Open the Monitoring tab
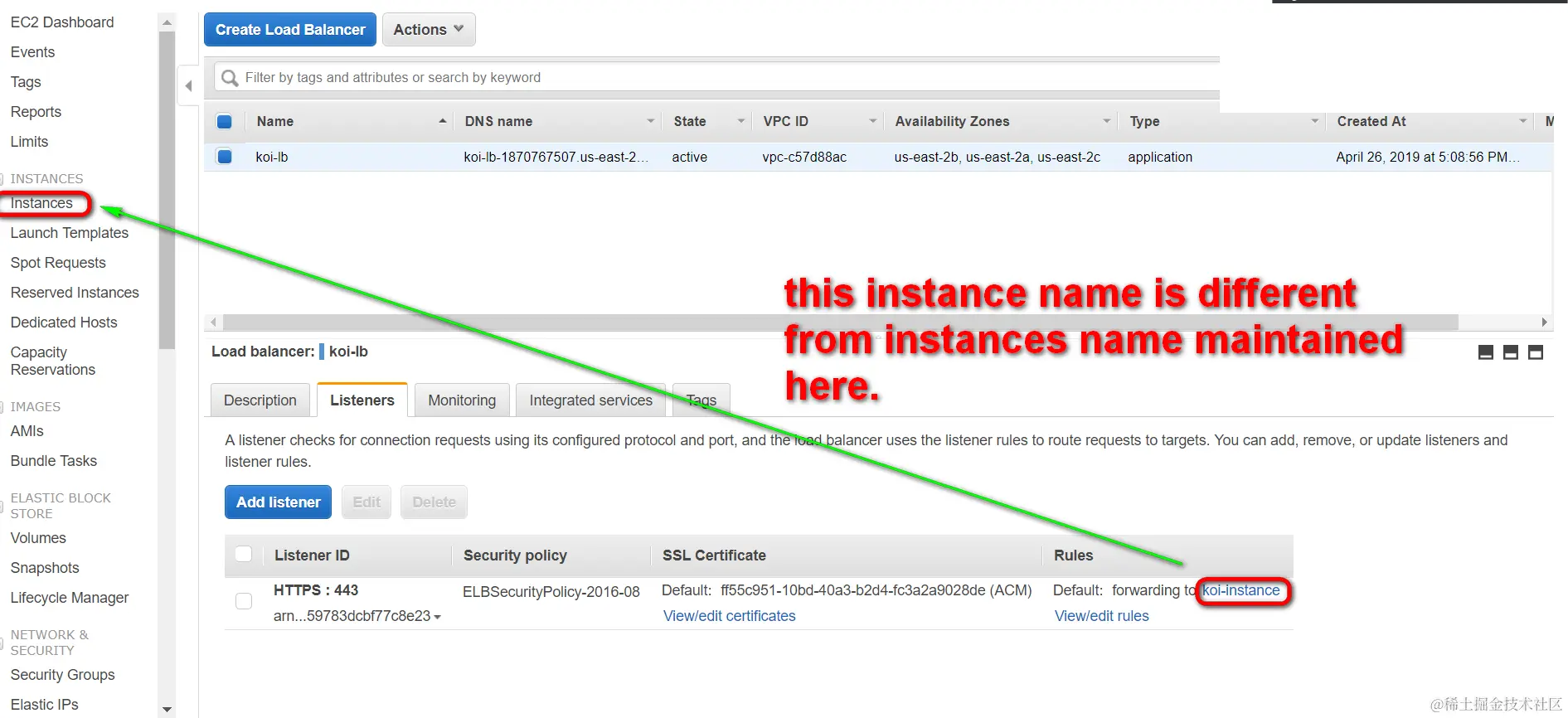The width and height of the screenshot is (1568, 718). click(462, 400)
